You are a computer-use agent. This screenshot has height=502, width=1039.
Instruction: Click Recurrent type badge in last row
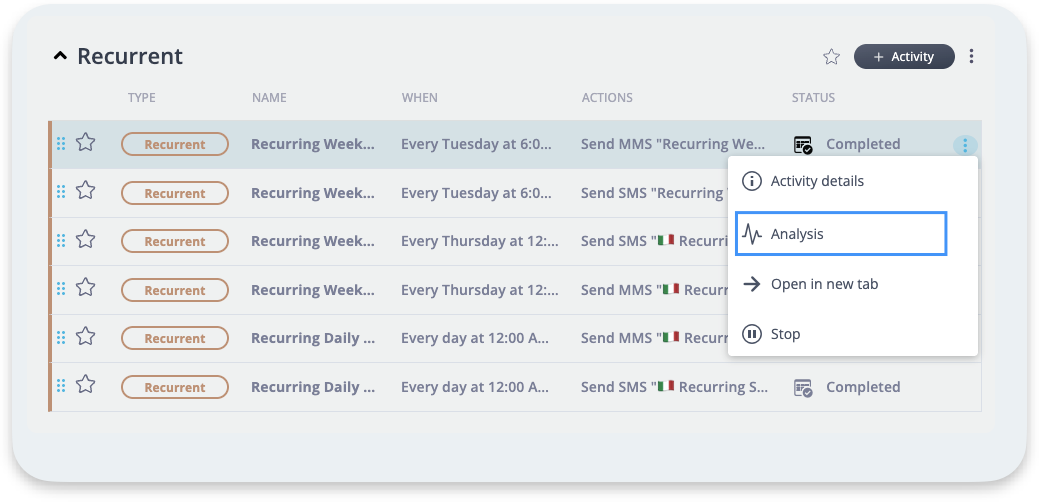click(175, 387)
